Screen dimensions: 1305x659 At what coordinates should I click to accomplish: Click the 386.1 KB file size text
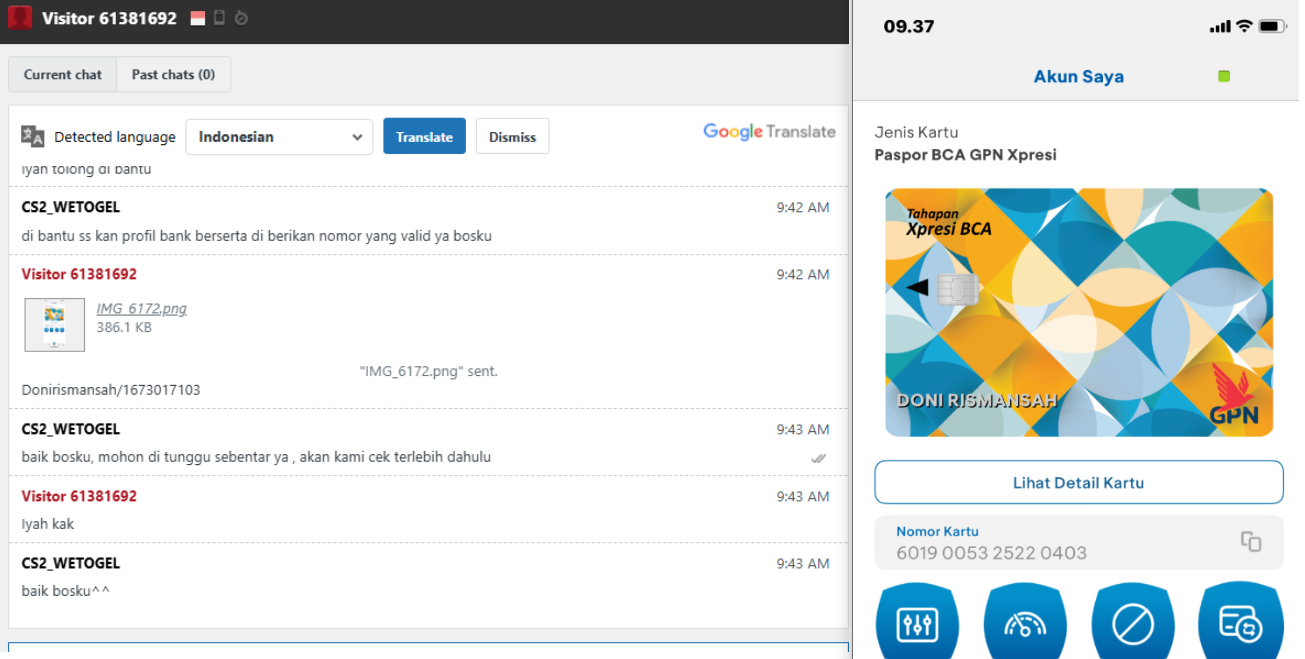pyautogui.click(x=124, y=327)
